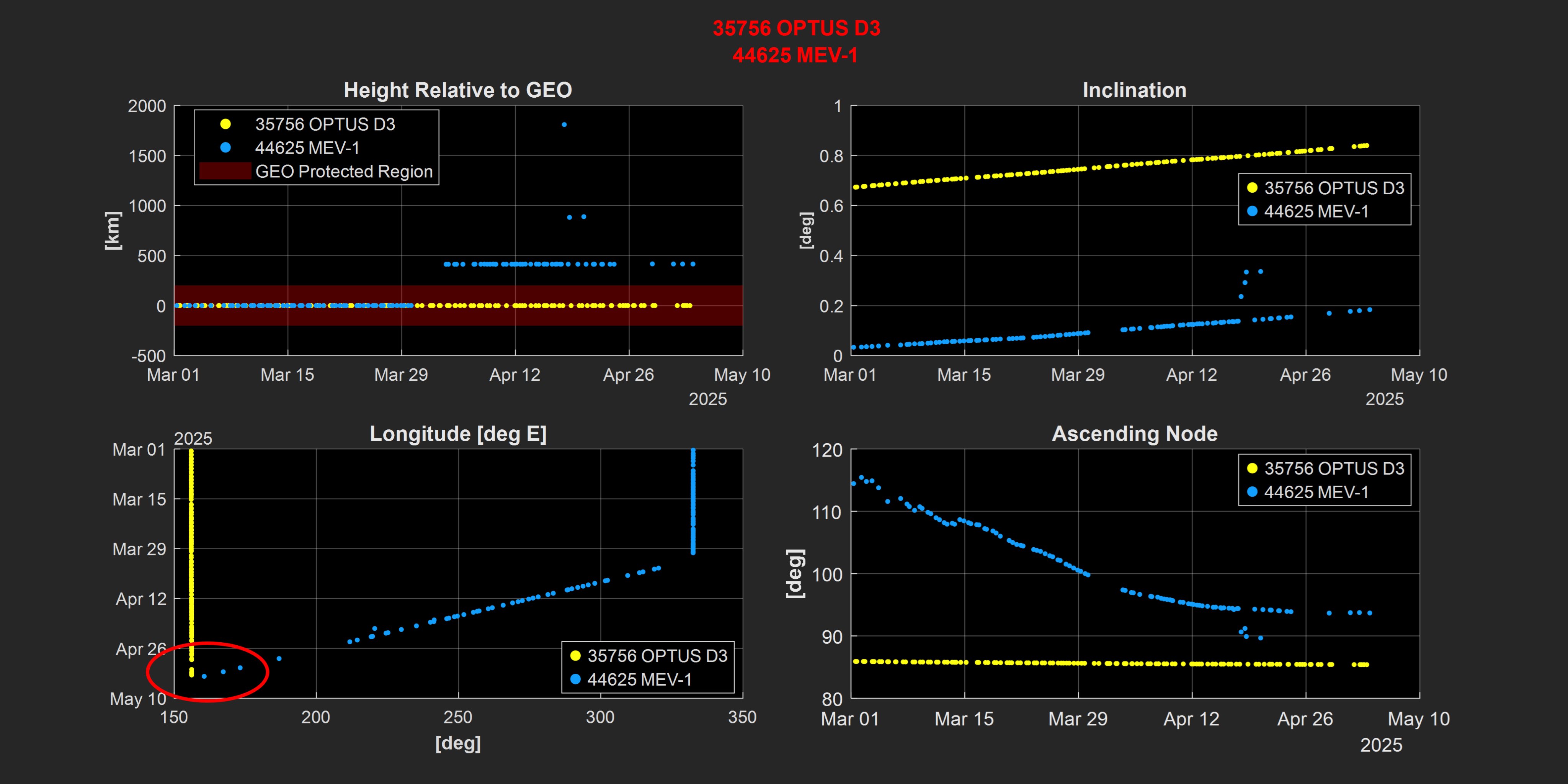Viewport: 1568px width, 784px height.
Task: Click yellow OPTUS D3 marker in Ascending Node legend
Action: (x=1252, y=468)
